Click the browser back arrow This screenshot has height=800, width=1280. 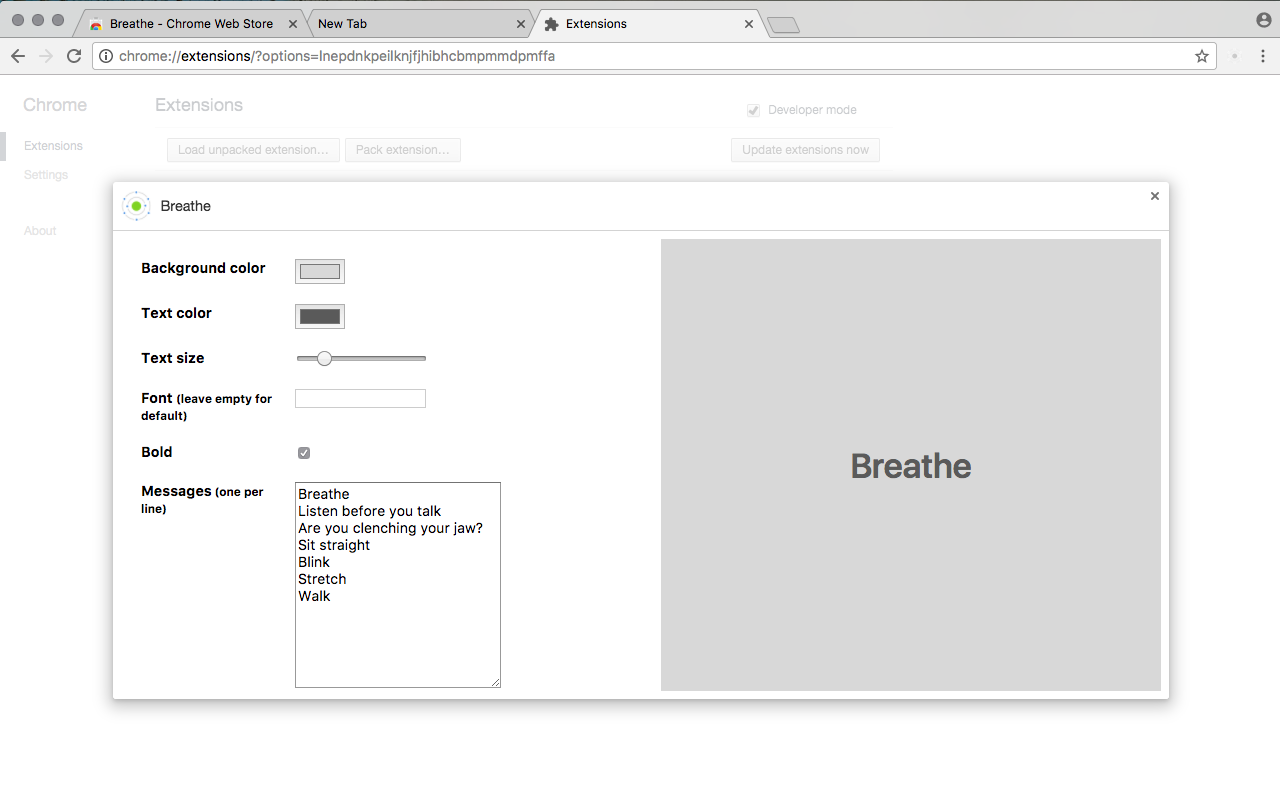click(18, 56)
